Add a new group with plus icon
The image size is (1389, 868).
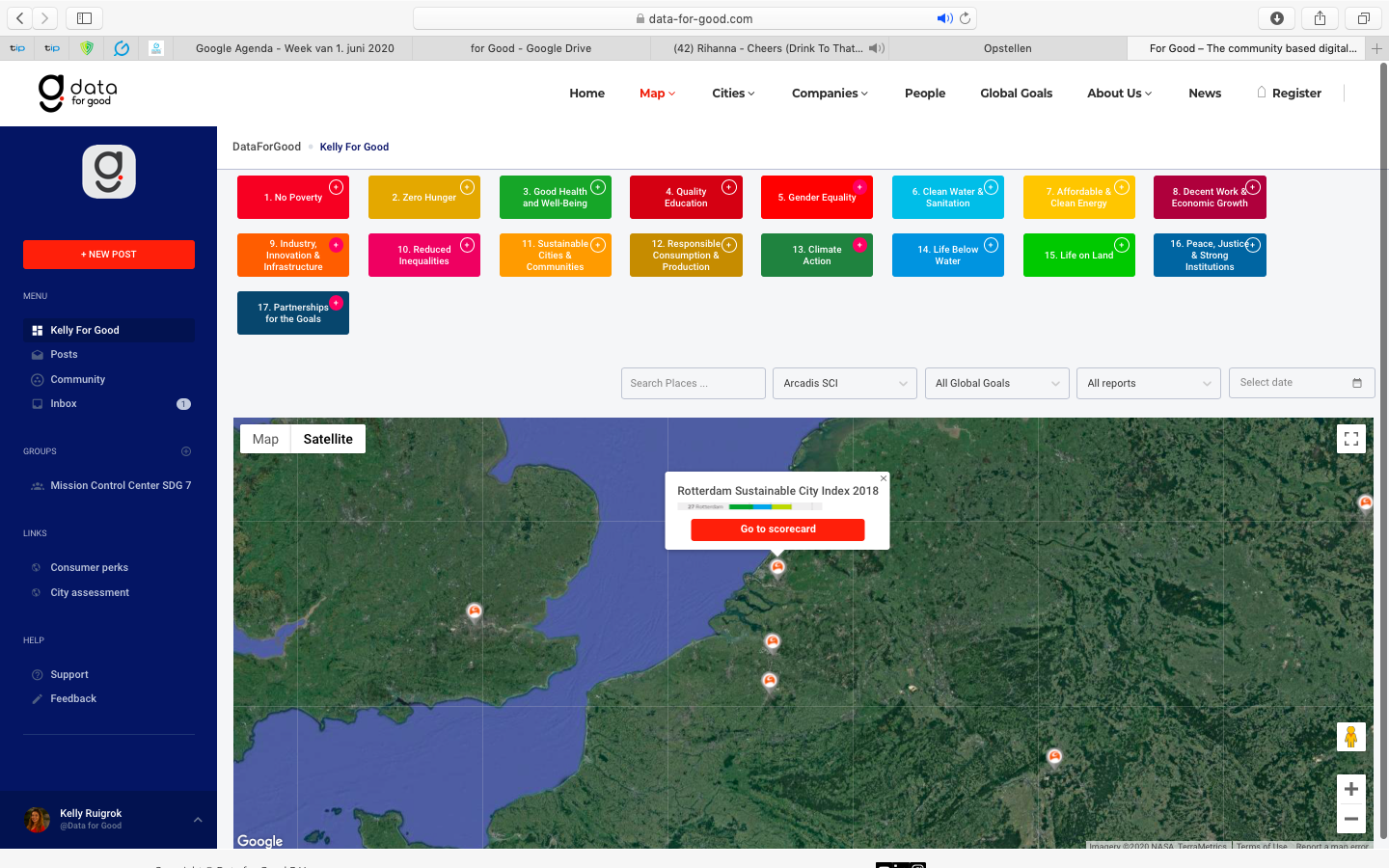coord(186,451)
